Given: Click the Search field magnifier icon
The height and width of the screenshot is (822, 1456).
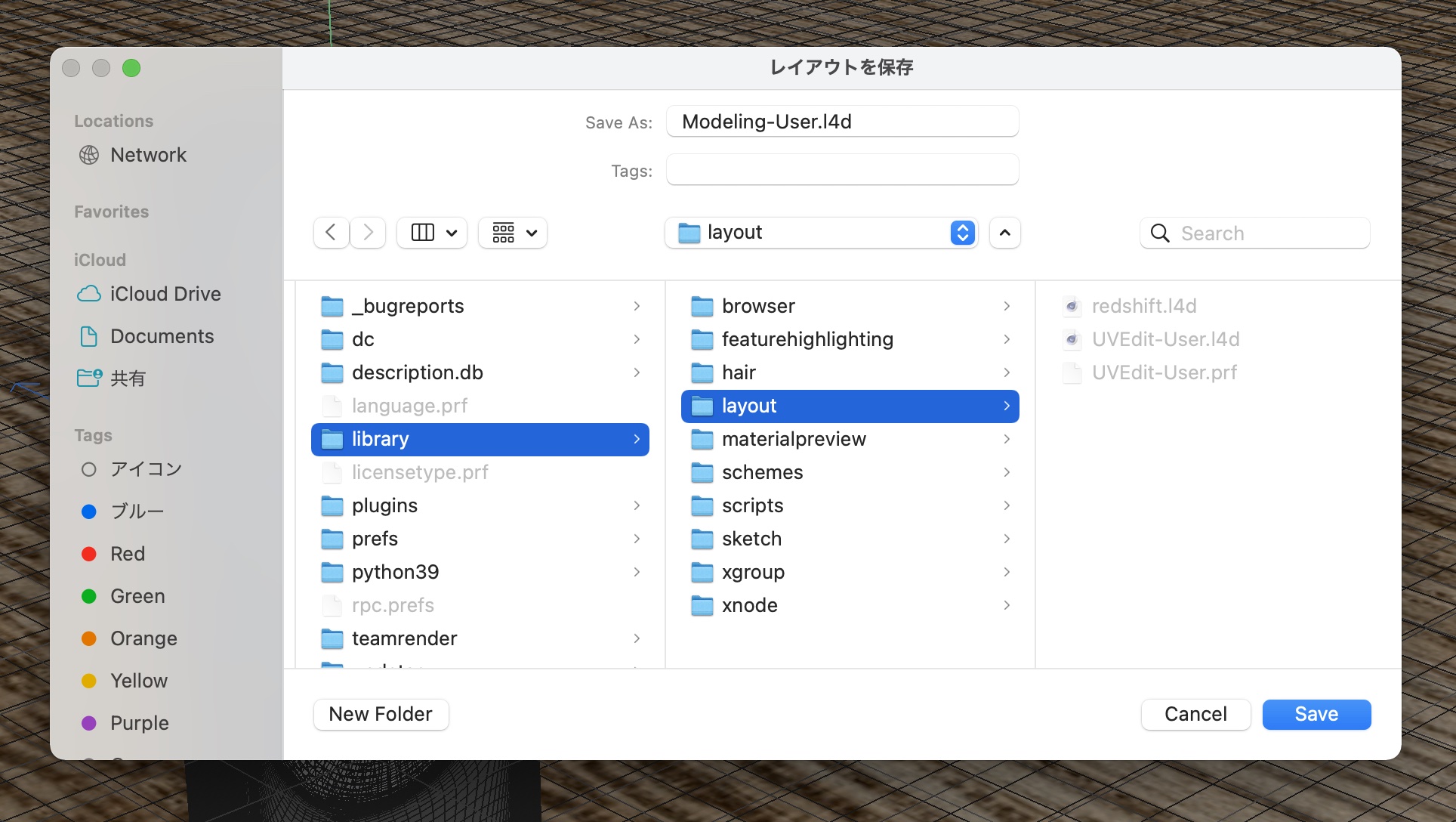Looking at the screenshot, I should click(1160, 233).
